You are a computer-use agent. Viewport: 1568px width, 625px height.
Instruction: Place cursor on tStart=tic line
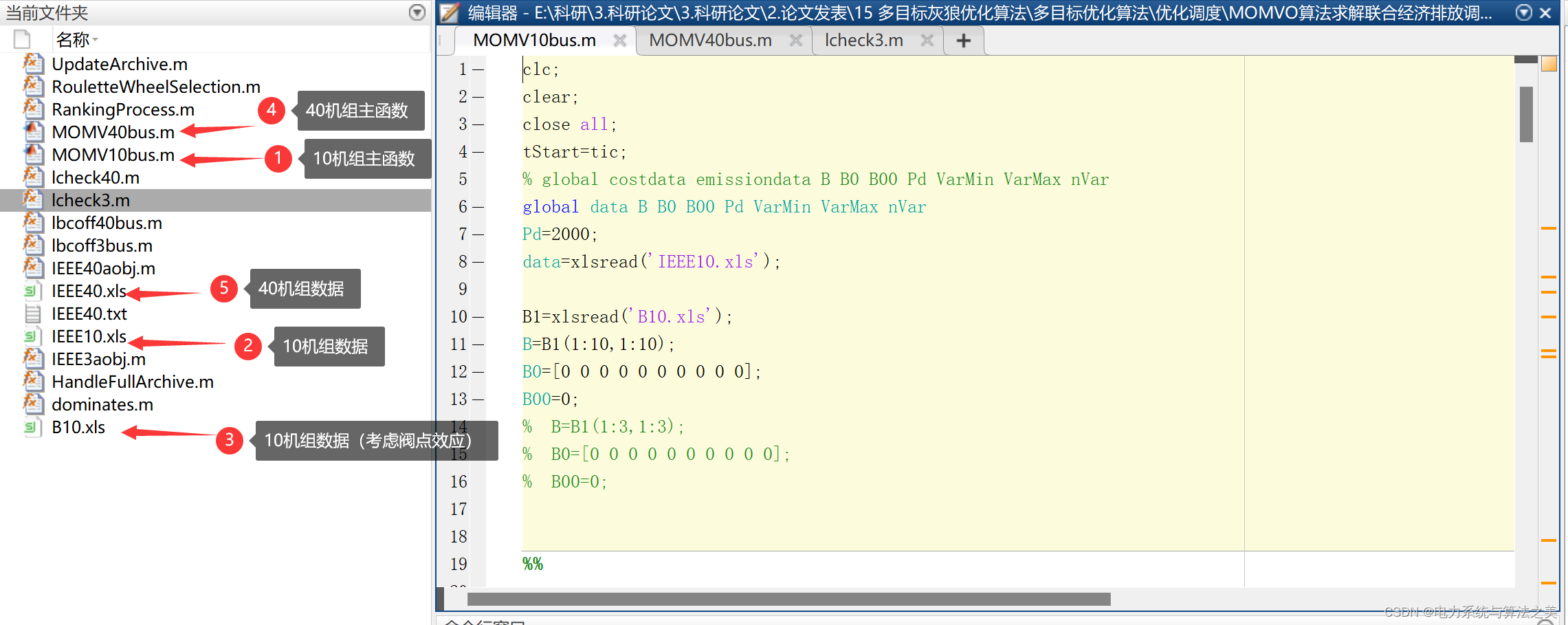pyautogui.click(x=574, y=152)
